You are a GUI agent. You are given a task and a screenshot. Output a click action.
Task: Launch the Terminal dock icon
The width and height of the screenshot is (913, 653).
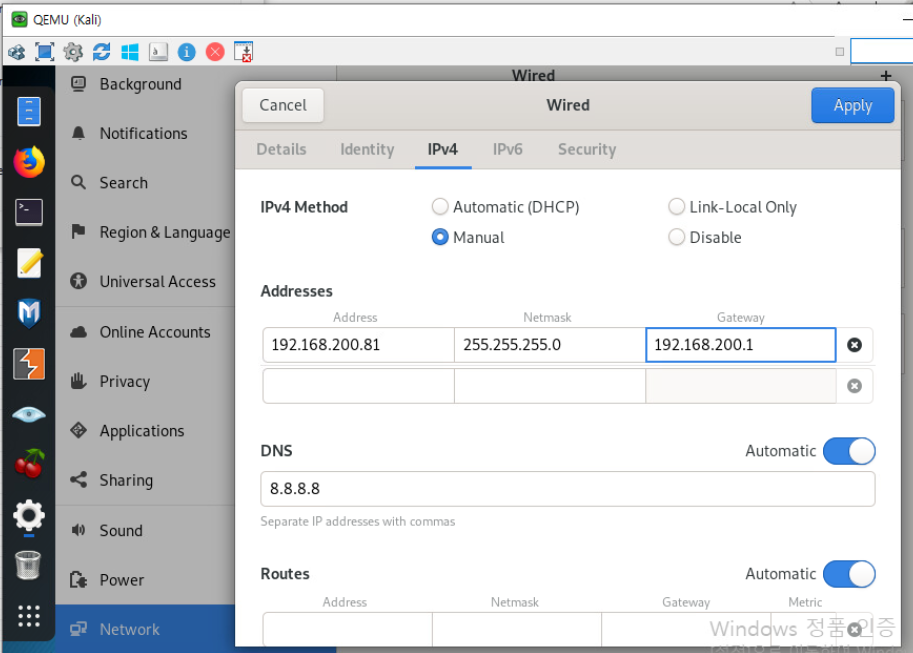(x=29, y=212)
